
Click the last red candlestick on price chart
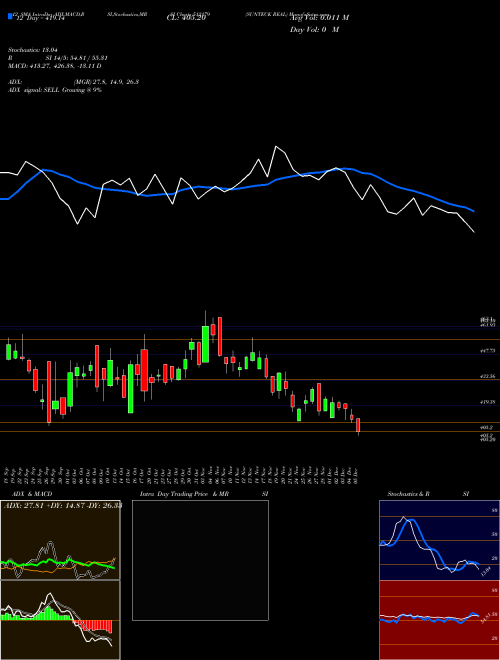(358, 425)
